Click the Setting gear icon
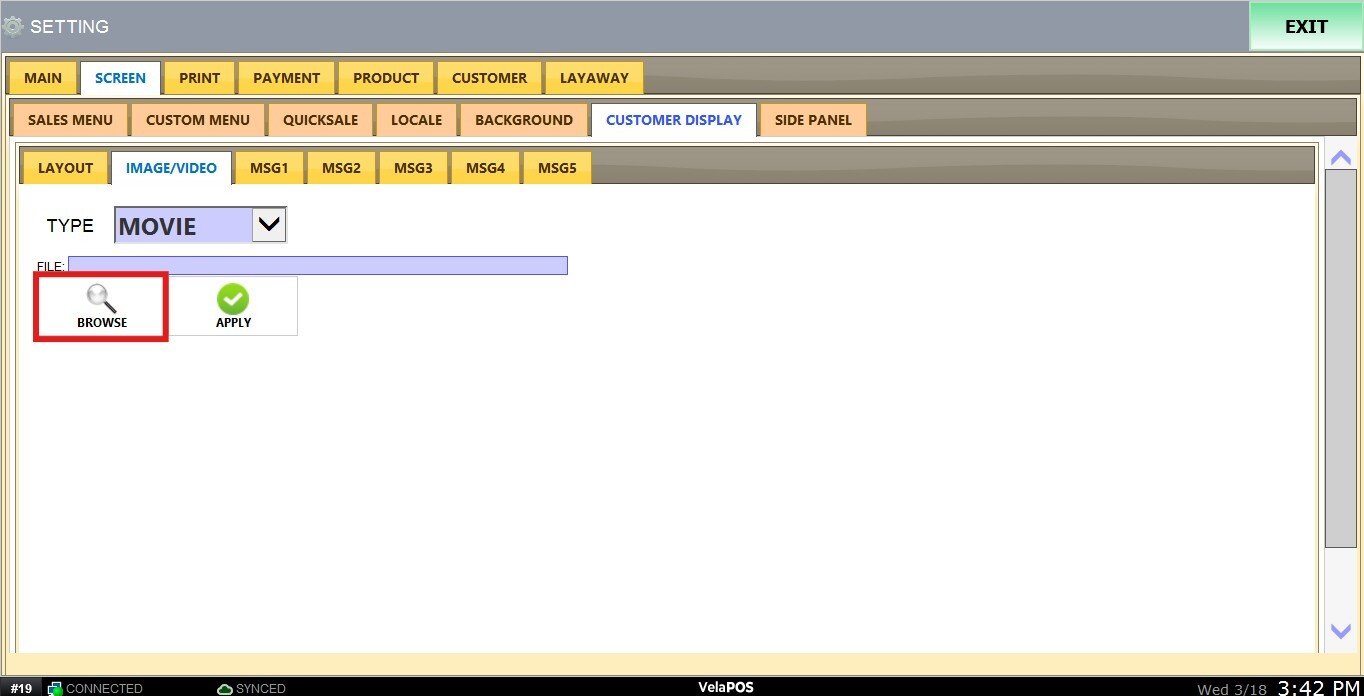 [x=13, y=27]
